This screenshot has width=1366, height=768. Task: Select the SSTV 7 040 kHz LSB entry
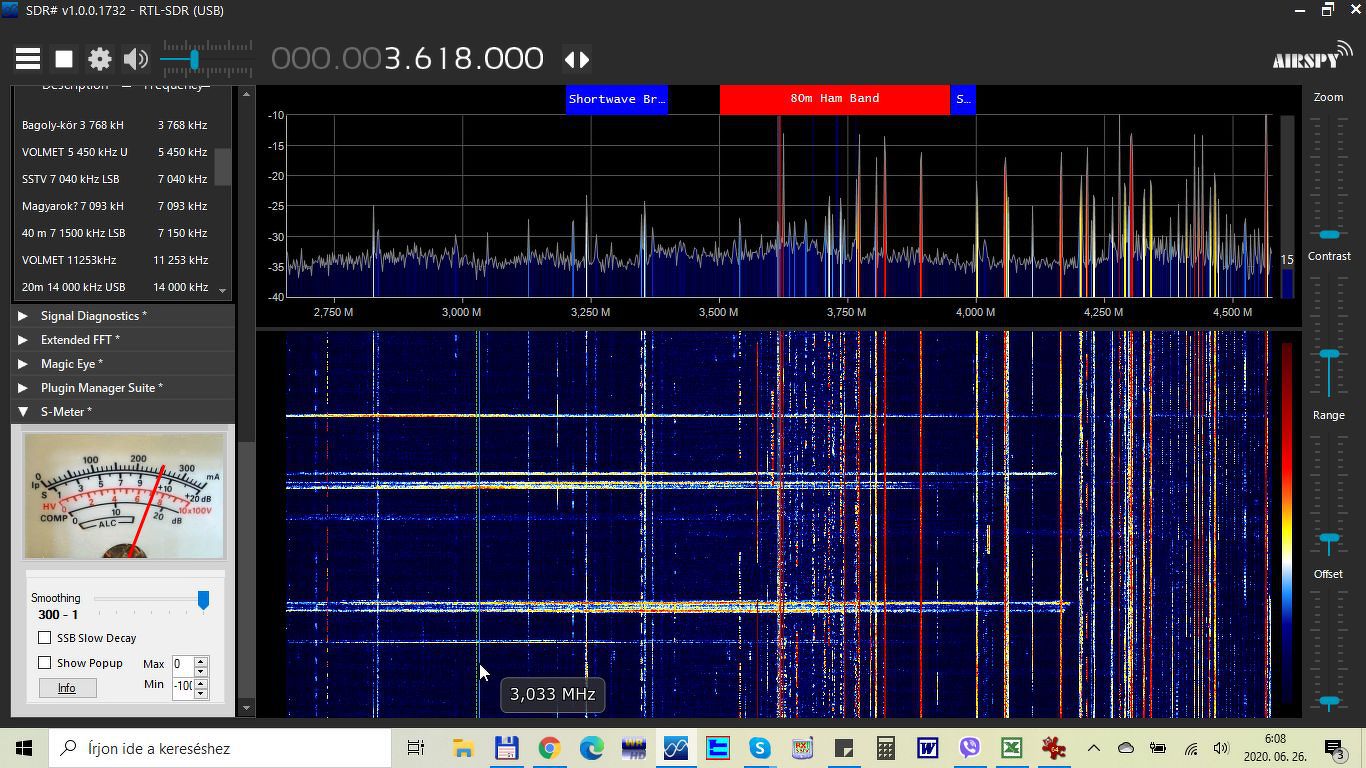[x=115, y=179]
